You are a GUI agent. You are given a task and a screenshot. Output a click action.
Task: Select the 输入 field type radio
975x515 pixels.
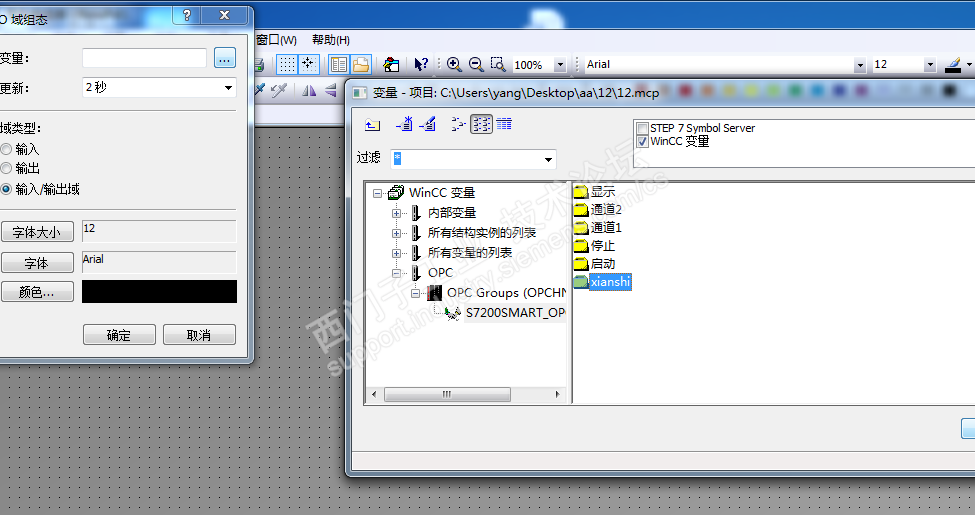6,149
